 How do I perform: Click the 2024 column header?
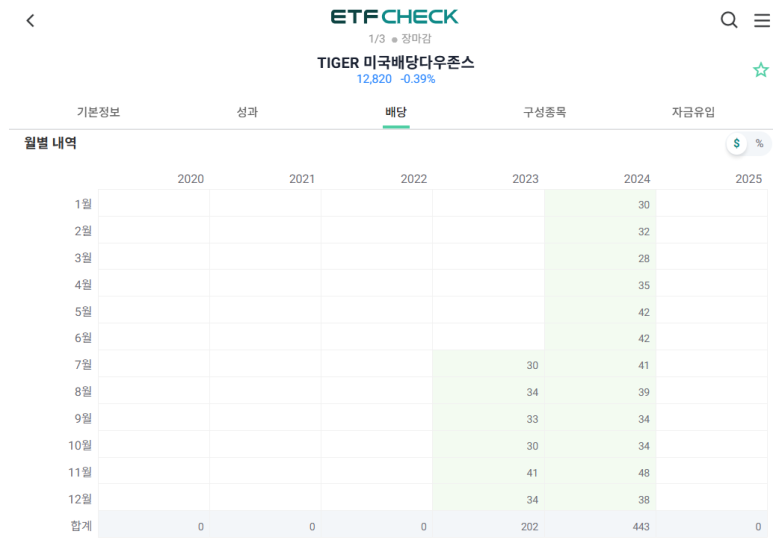[637, 179]
